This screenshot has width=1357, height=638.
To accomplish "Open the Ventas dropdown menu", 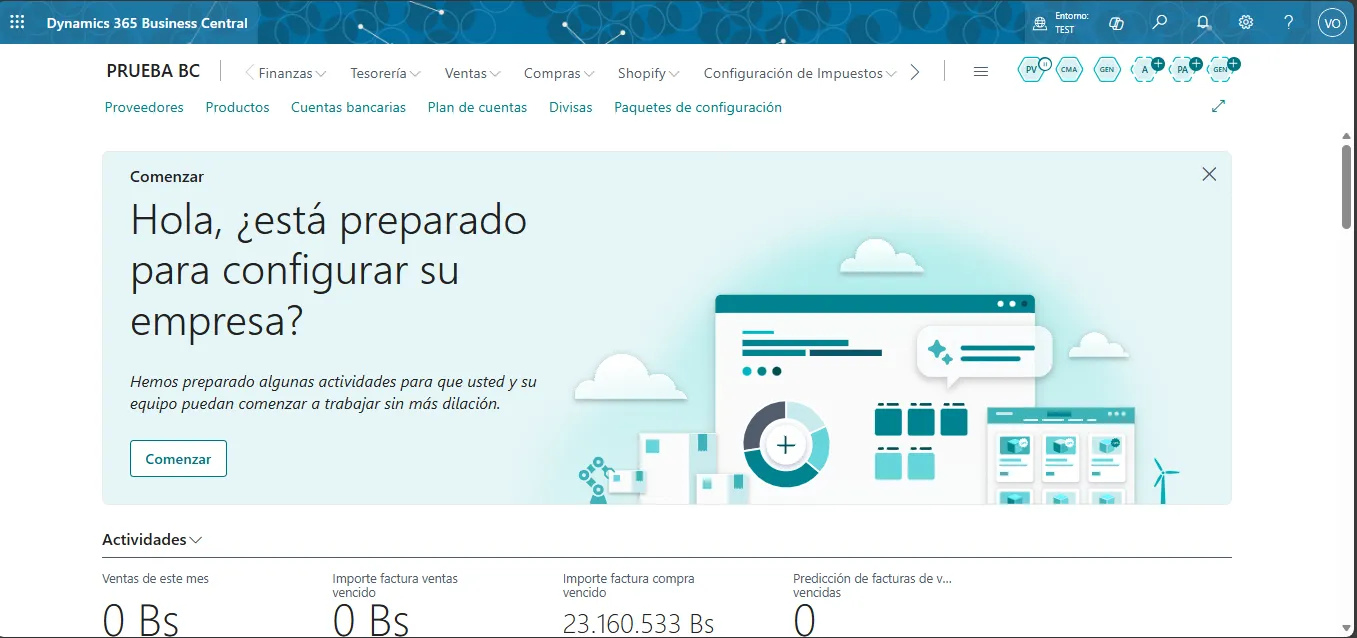I will (x=473, y=73).
